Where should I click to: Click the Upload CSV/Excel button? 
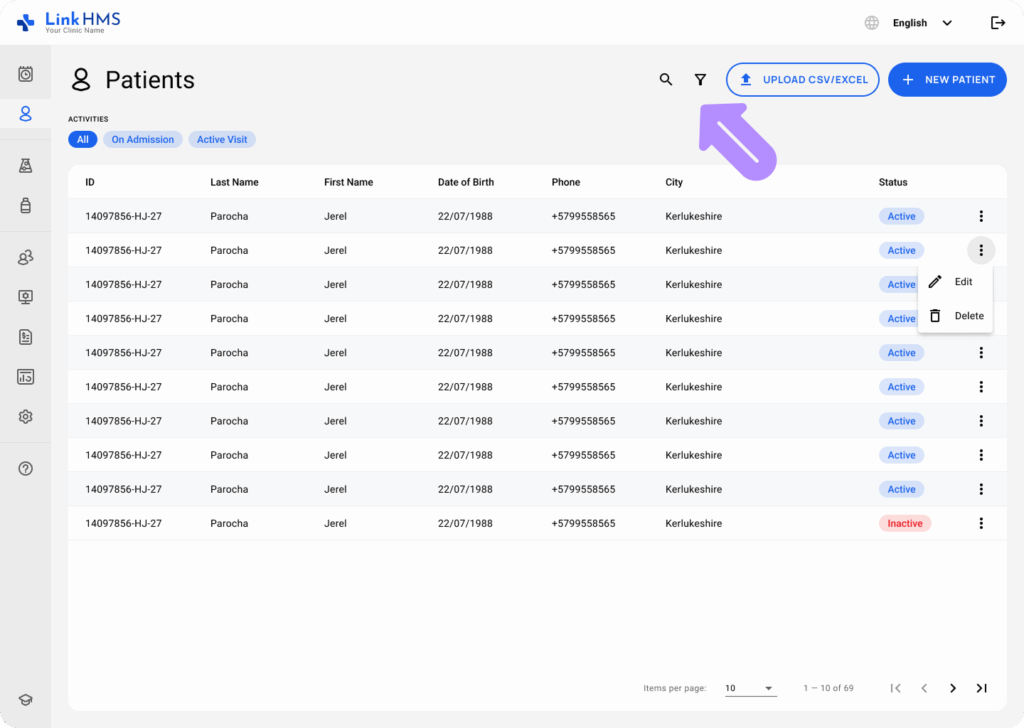(x=802, y=80)
